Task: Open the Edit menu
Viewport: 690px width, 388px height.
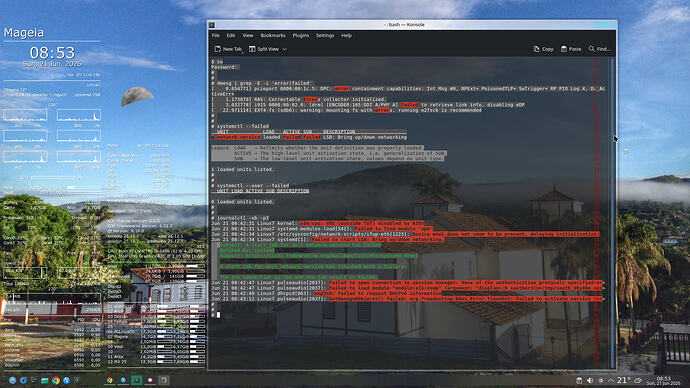Action: point(231,36)
